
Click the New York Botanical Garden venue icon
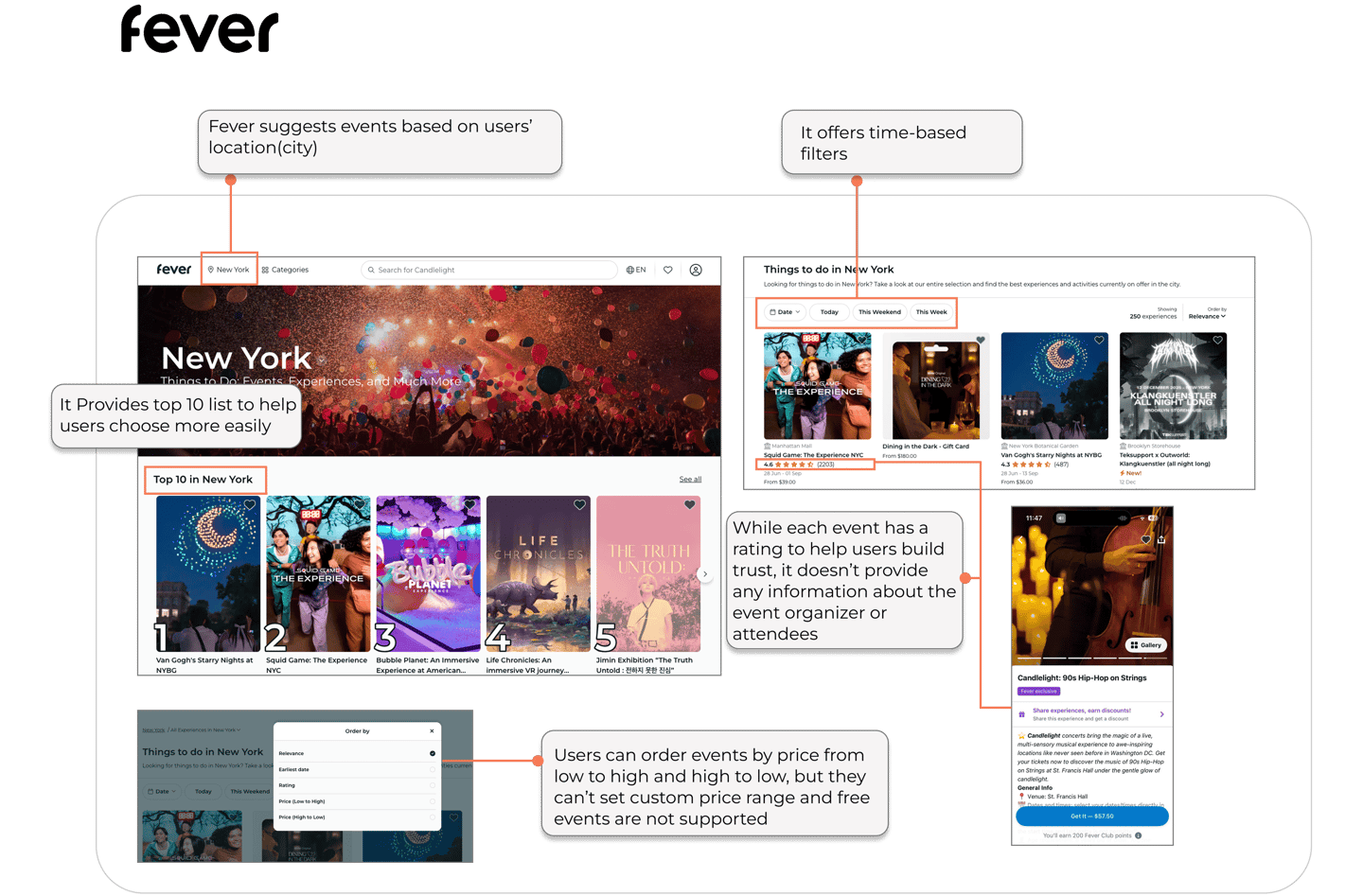1004,446
